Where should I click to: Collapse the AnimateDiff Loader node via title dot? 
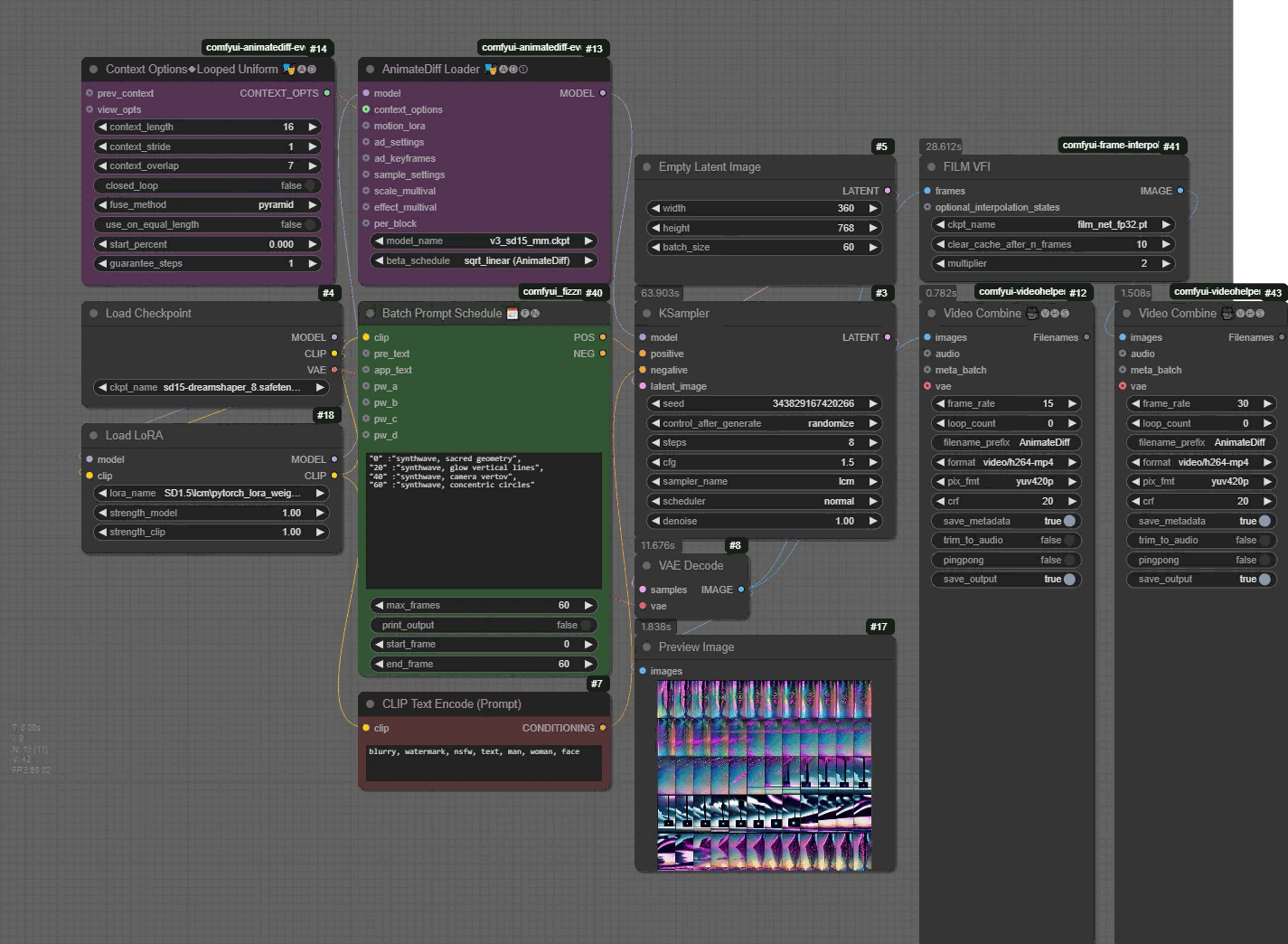[370, 70]
